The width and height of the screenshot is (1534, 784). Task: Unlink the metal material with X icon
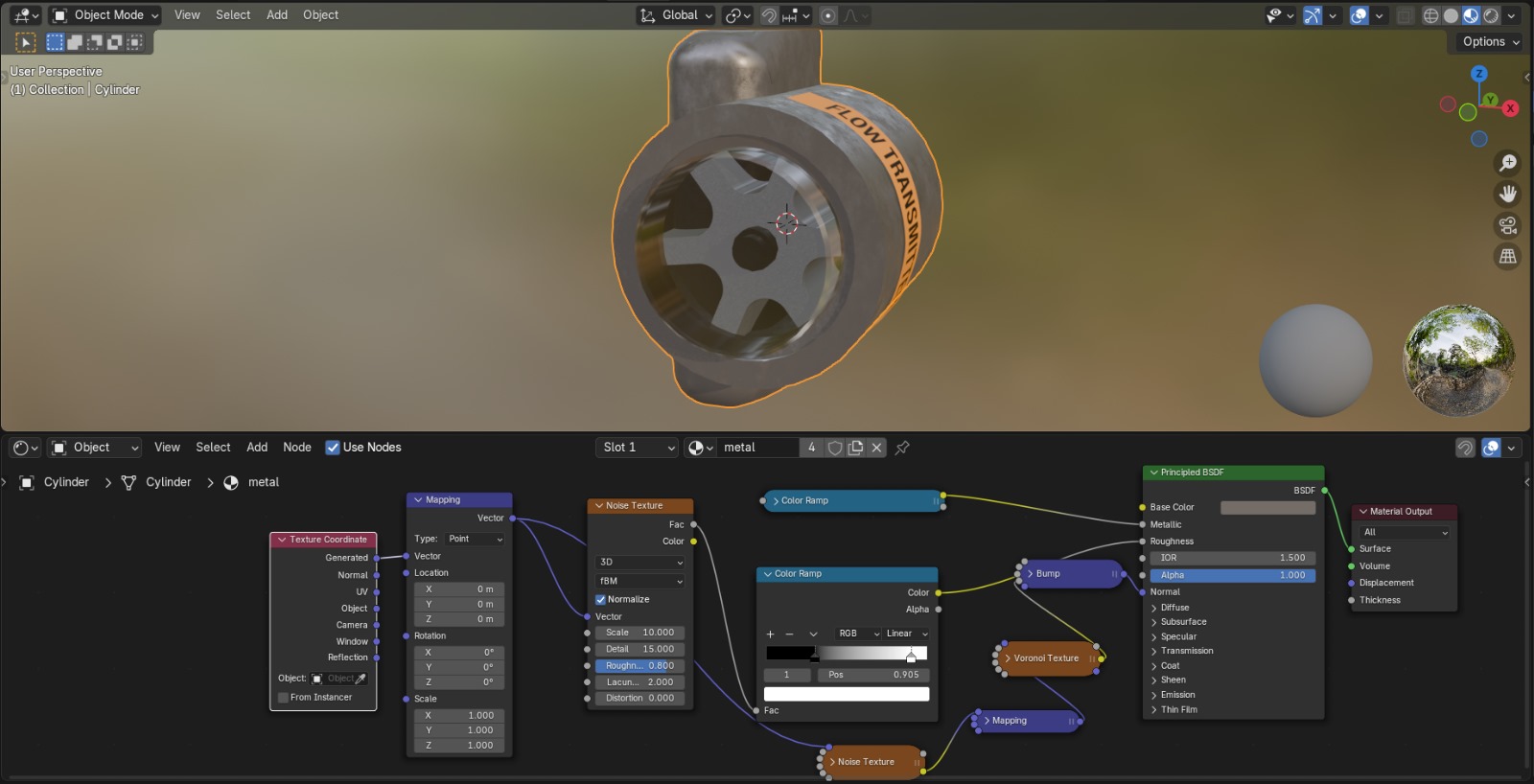(x=876, y=448)
